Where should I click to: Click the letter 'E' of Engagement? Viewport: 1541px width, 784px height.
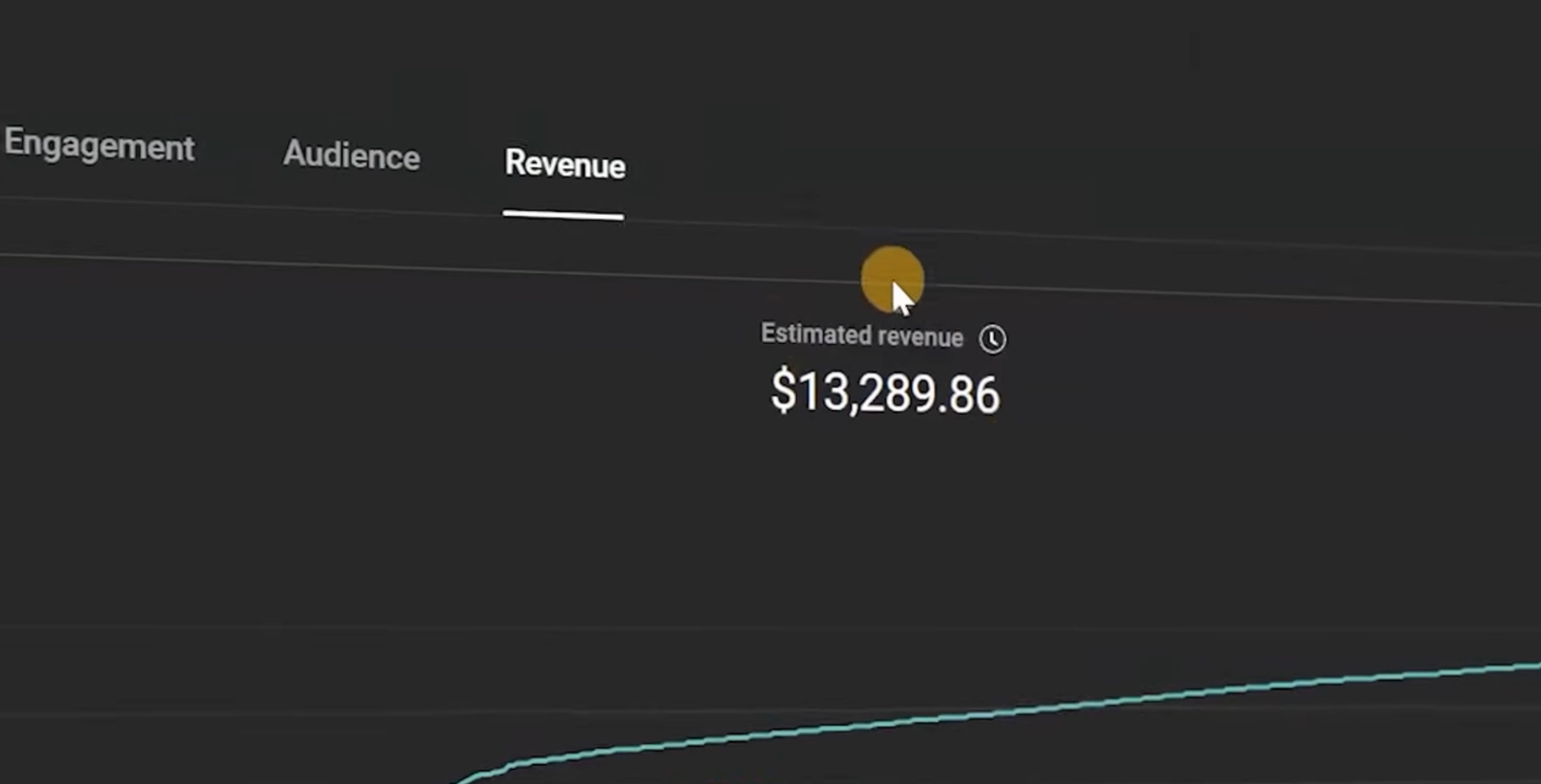[14, 141]
